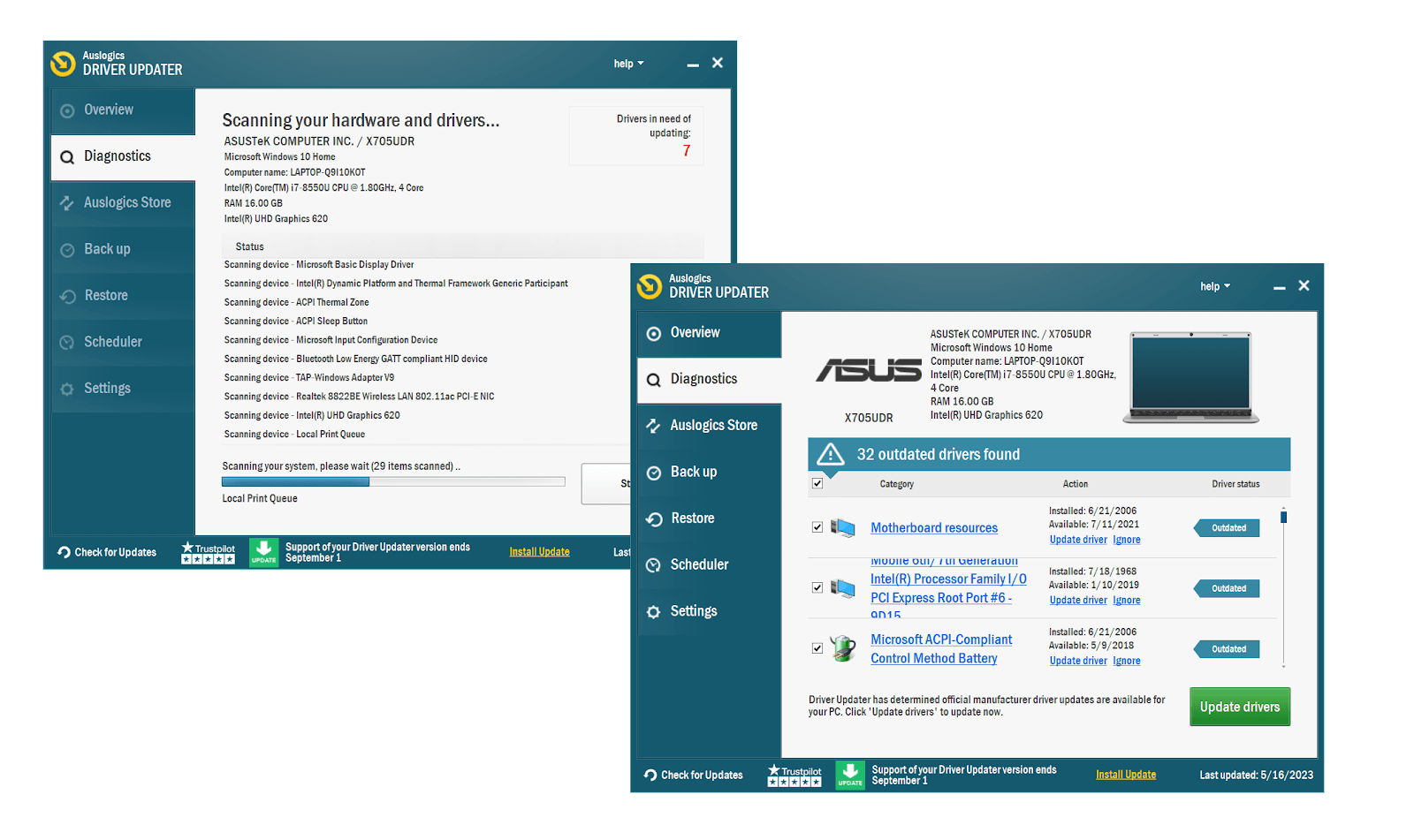1414x840 pixels.
Task: Uncheck the select-all drivers checkbox
Action: (x=817, y=483)
